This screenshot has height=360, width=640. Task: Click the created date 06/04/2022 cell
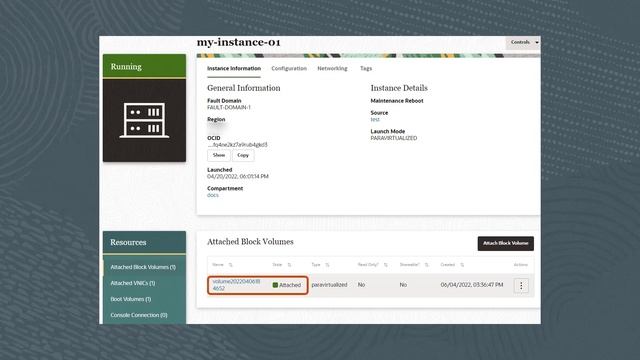point(472,285)
